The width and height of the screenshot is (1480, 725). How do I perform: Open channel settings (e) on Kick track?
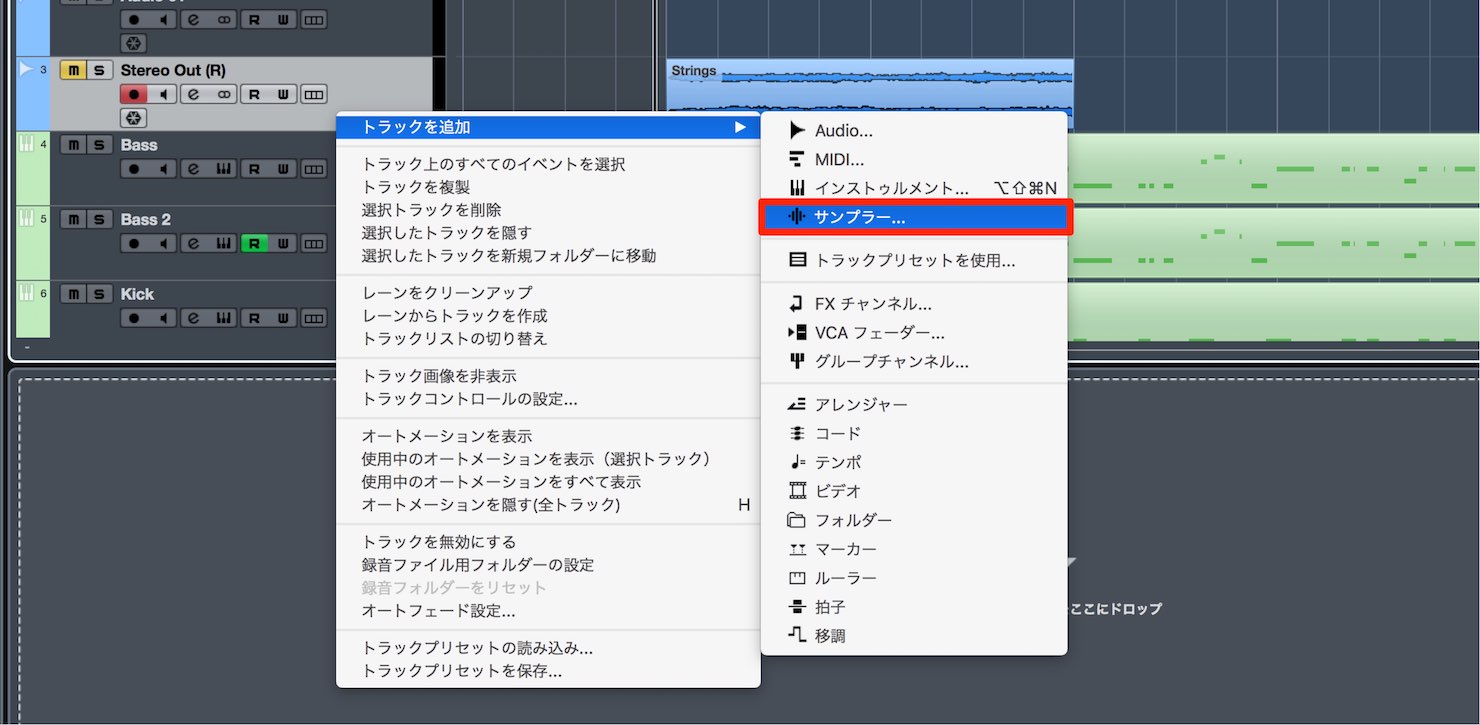(193, 318)
